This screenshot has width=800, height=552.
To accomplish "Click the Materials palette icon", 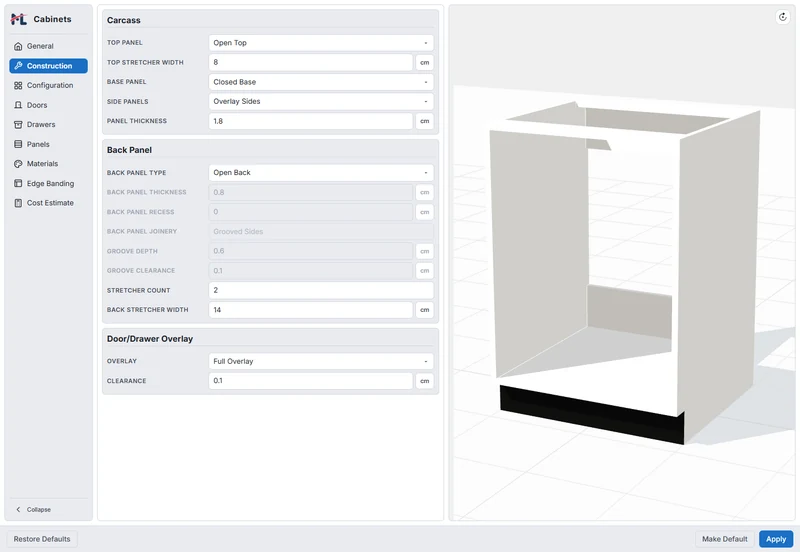I will point(18,164).
